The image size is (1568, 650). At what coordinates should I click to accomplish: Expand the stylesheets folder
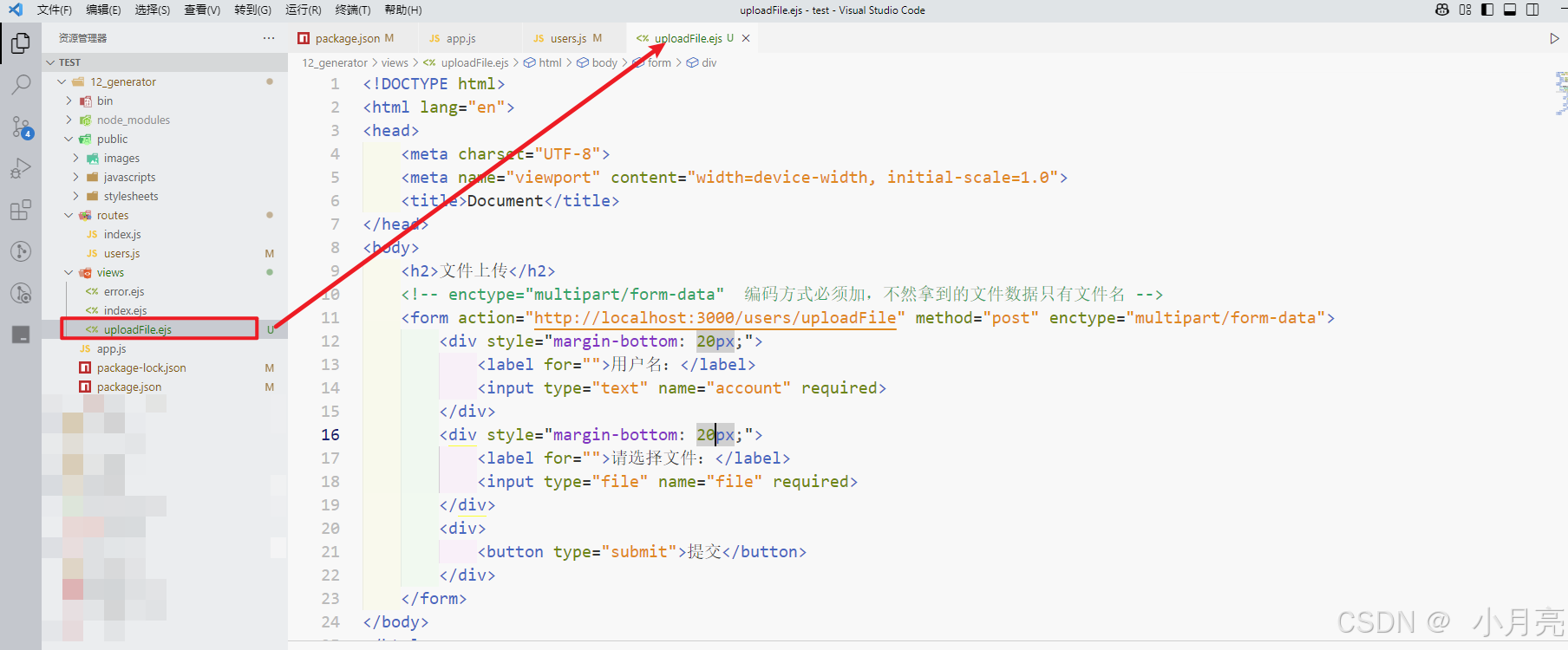(x=75, y=197)
